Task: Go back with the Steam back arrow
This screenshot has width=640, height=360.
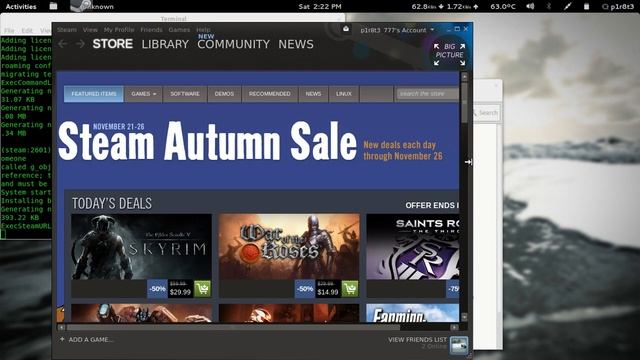Action: click(x=62, y=44)
